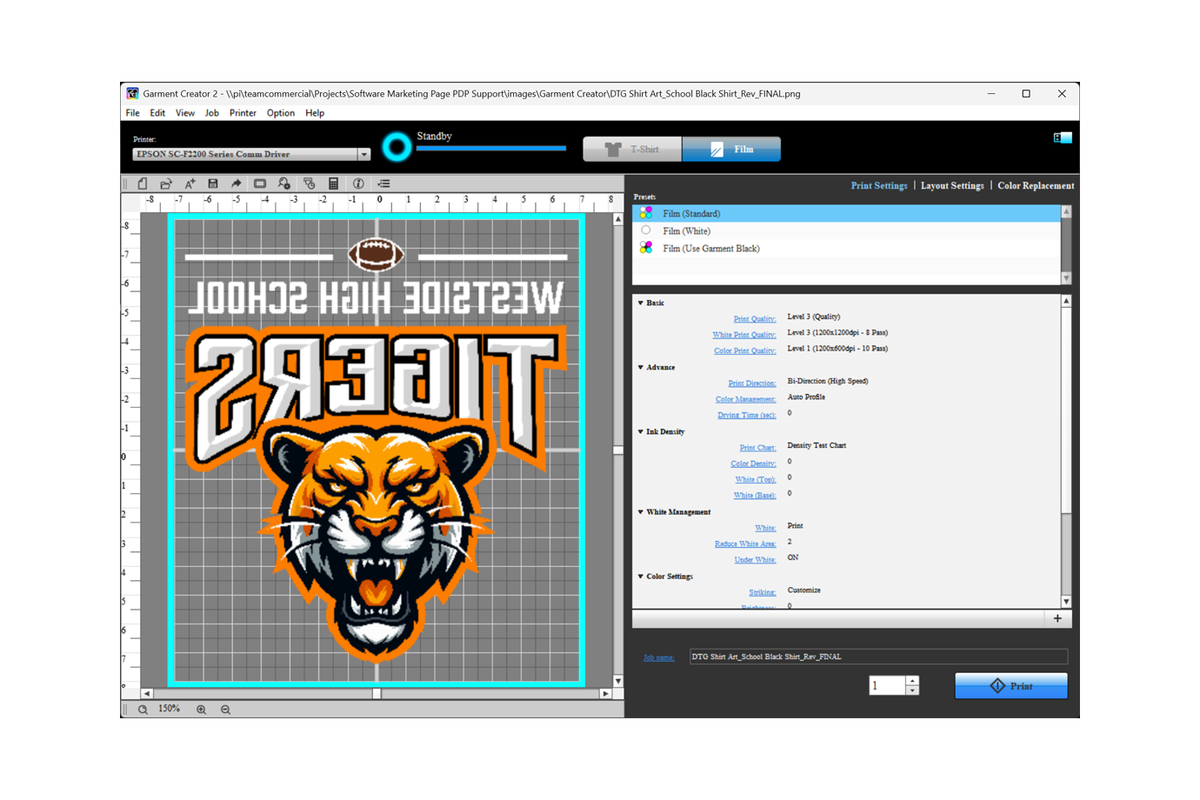
Task: Open the Job menu
Action: click(212, 113)
